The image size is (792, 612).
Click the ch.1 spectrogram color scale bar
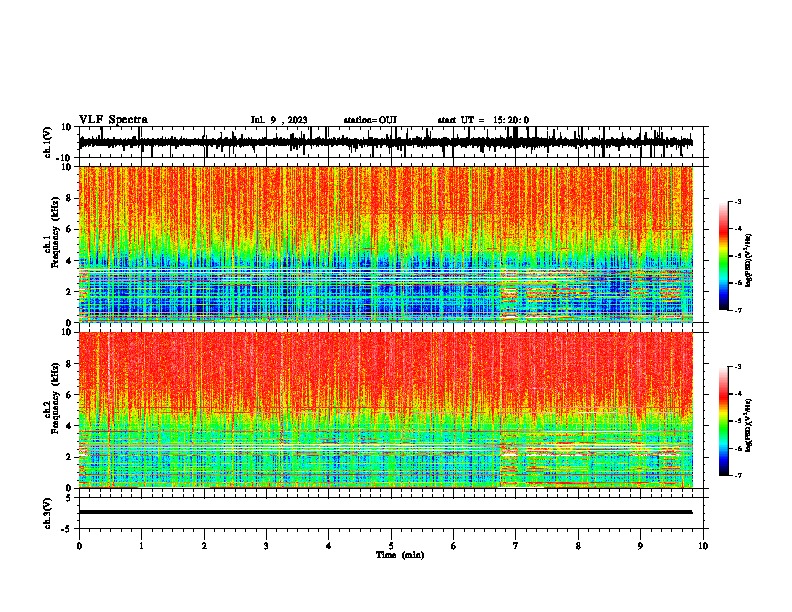click(x=723, y=256)
